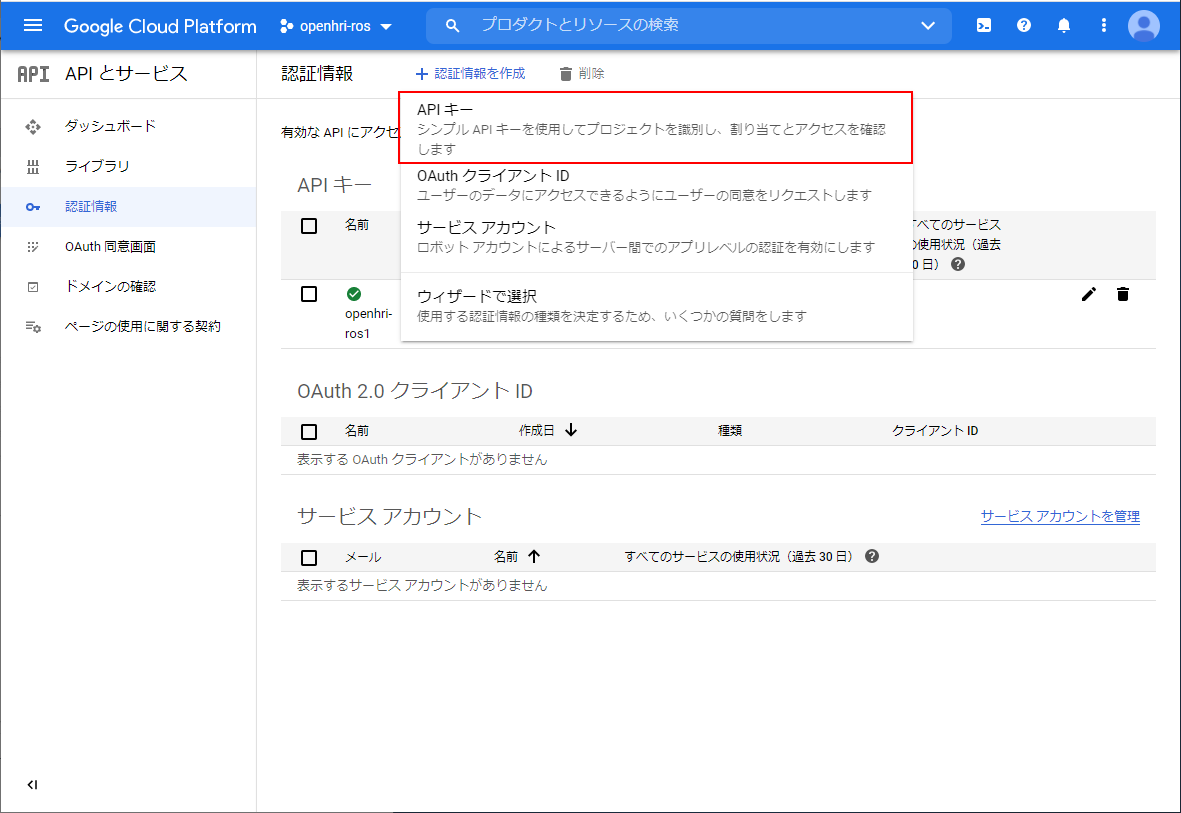Click 認証情報を作成 button
The height and width of the screenshot is (813, 1181).
(470, 73)
